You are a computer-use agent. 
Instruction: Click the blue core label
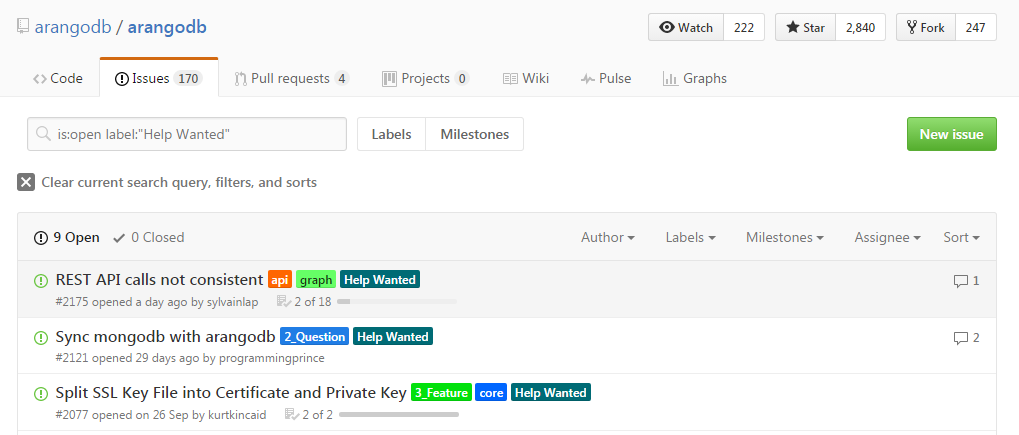point(491,392)
